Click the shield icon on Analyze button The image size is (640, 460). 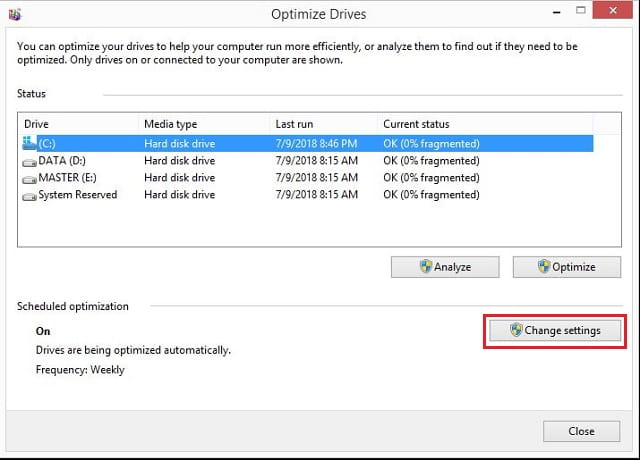click(x=426, y=267)
